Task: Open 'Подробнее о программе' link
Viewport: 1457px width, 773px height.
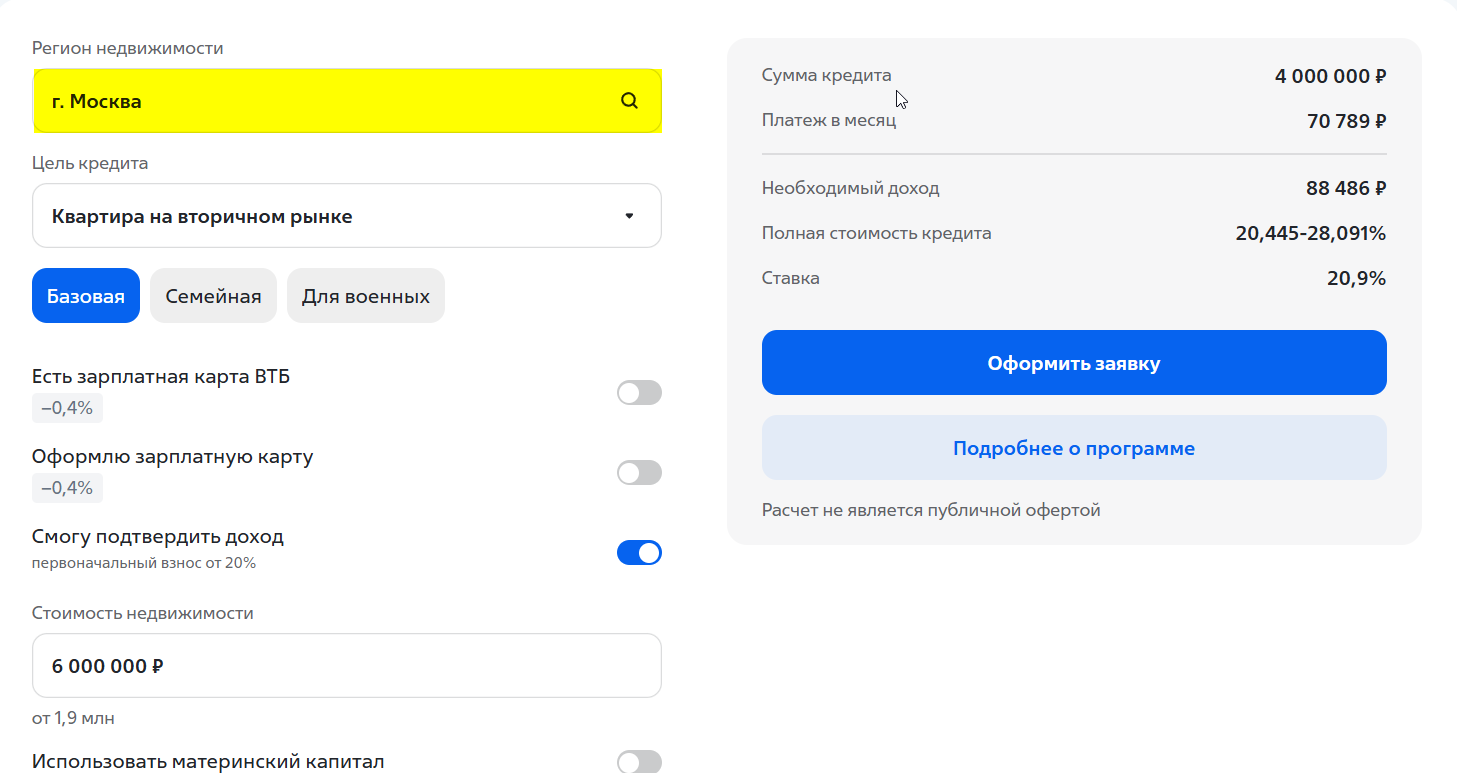Action: (x=1073, y=447)
